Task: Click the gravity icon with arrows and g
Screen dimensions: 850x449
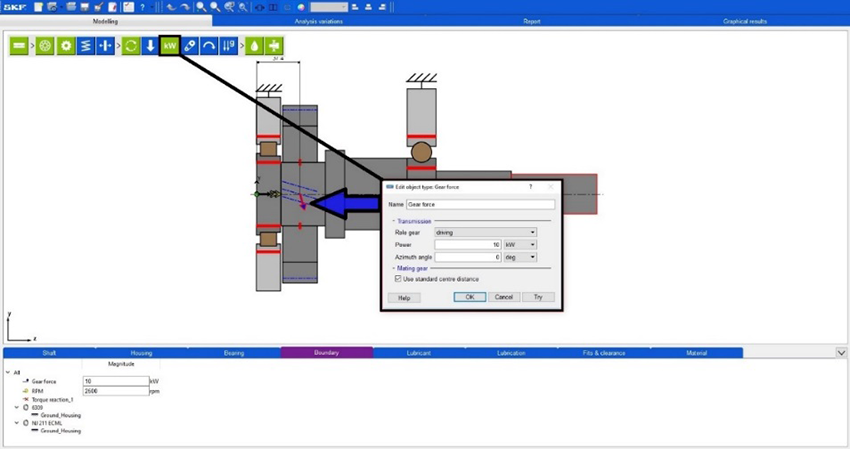Action: coord(228,46)
